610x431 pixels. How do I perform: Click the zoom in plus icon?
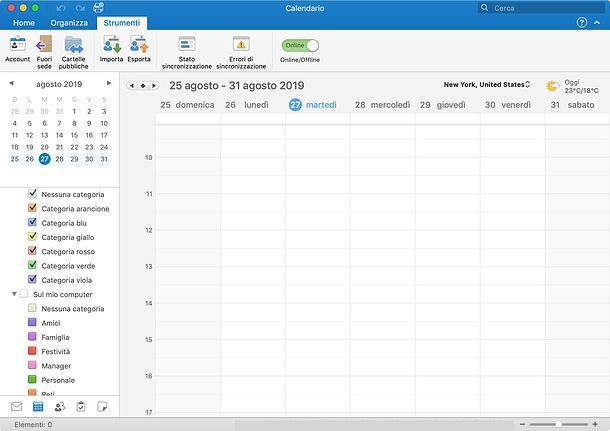click(595, 424)
